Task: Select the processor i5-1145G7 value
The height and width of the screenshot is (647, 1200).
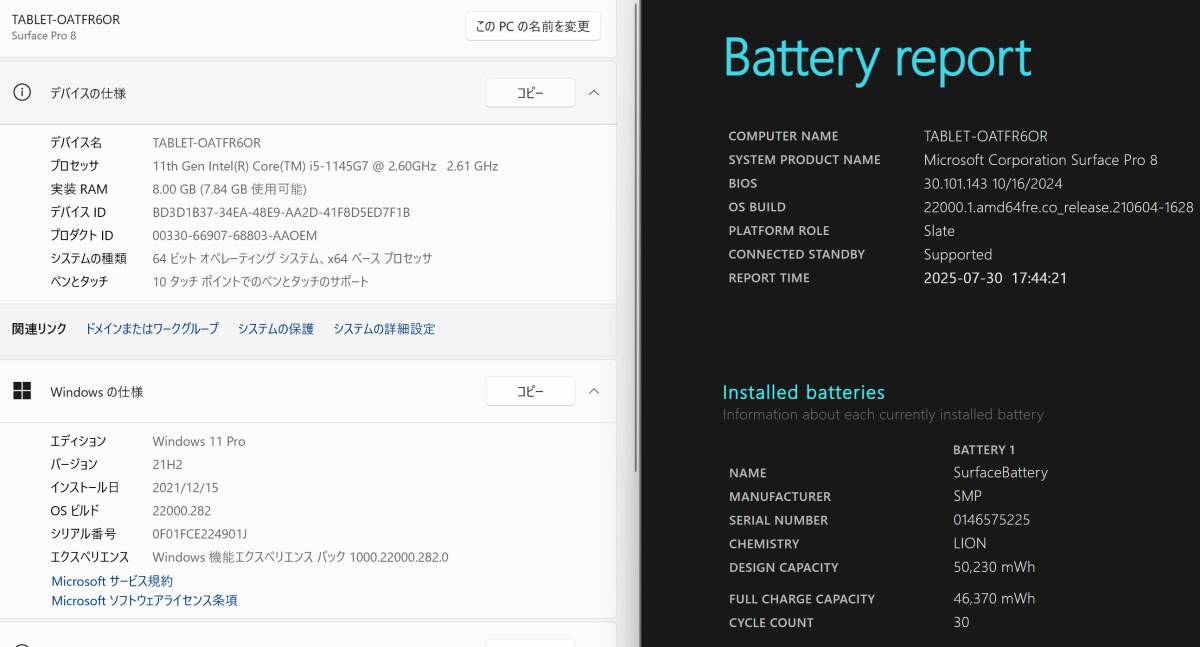Action: pyautogui.click(x=325, y=166)
